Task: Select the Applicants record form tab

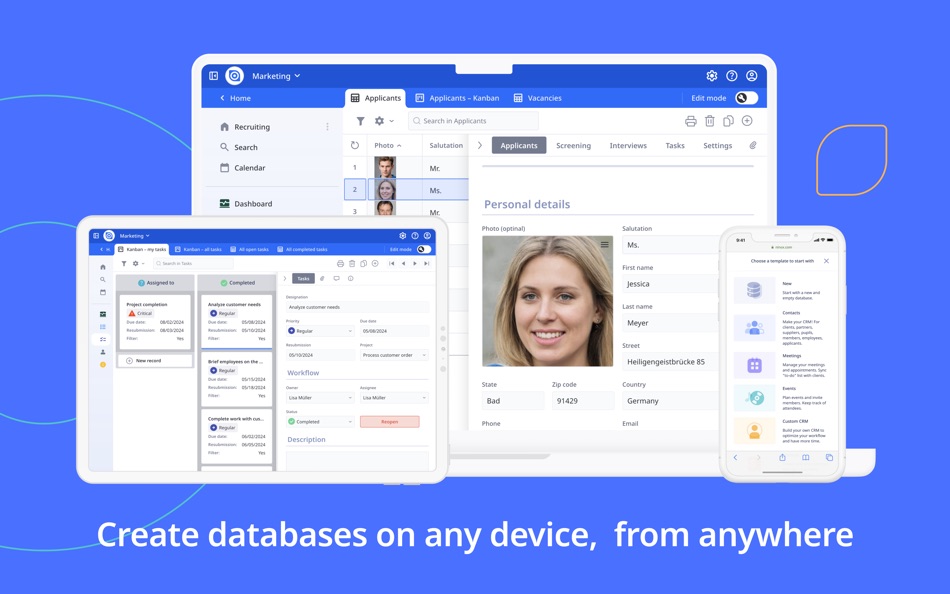Action: pyautogui.click(x=519, y=145)
